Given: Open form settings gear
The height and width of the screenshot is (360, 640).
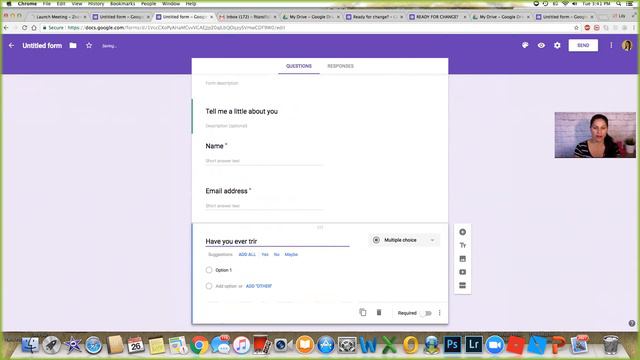Looking at the screenshot, I should pos(557,45).
